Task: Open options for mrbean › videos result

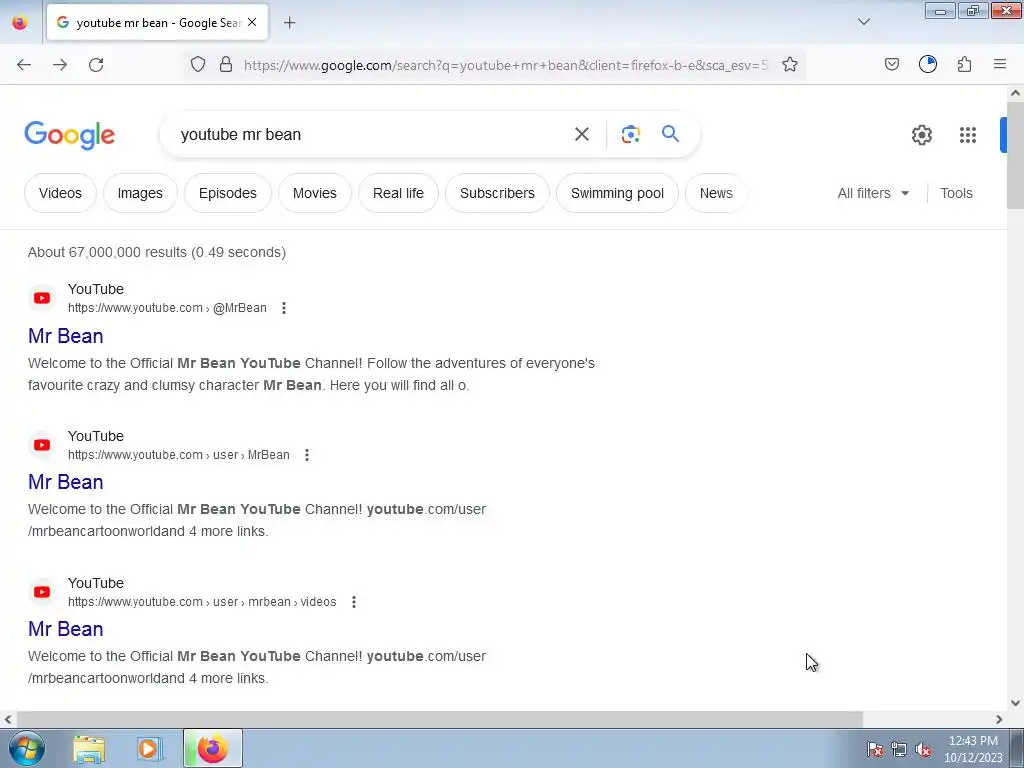Action: pos(354,602)
